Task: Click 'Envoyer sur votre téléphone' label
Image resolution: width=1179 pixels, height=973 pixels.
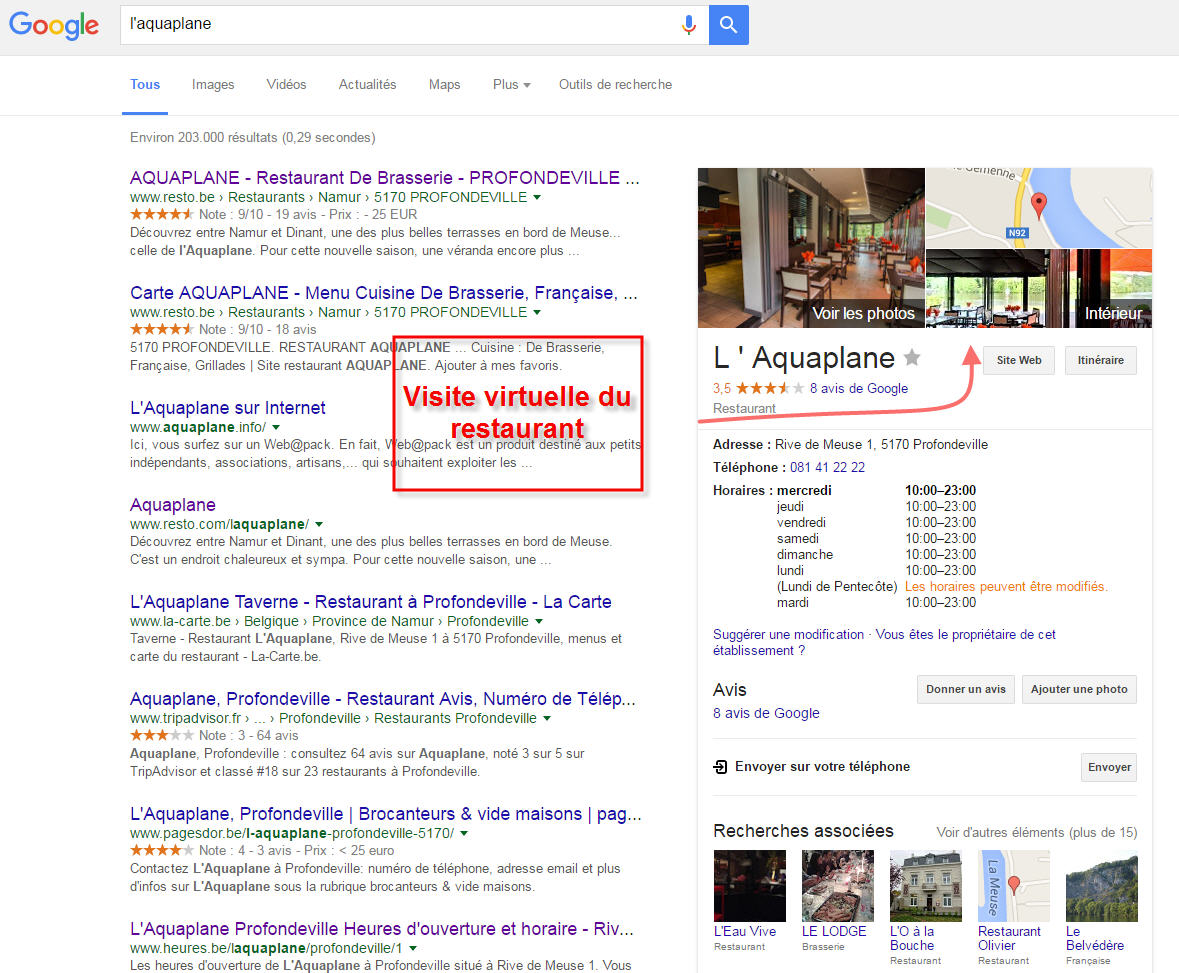Action: click(822, 767)
